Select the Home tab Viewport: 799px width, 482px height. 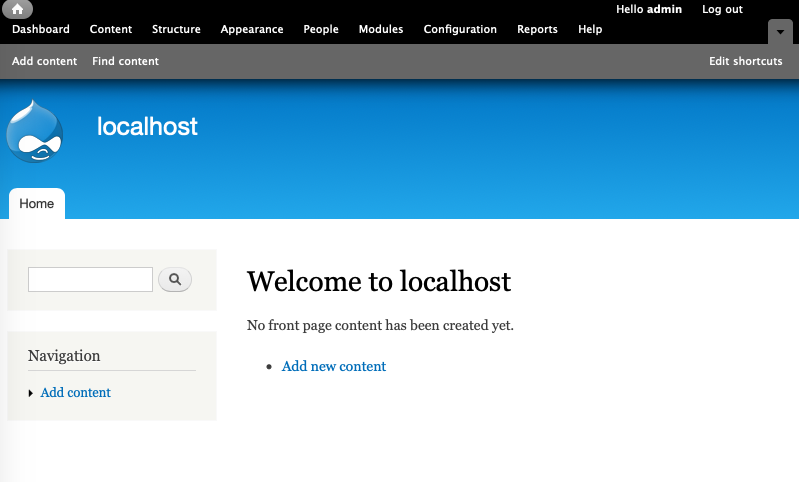[x=37, y=203]
